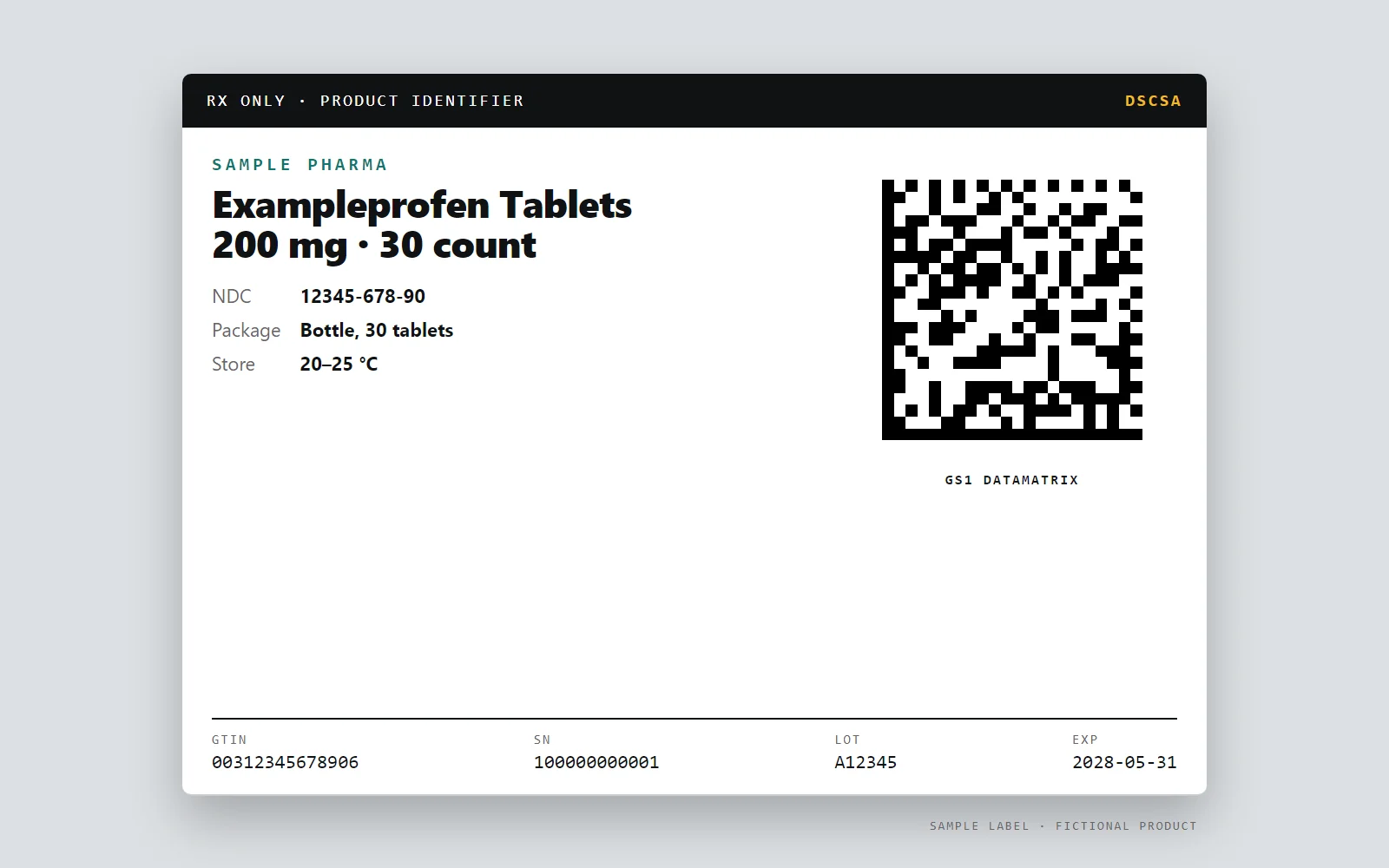The height and width of the screenshot is (868, 1389).
Task: Click the SAMPLE PHARMA brand name
Action: pyautogui.click(x=300, y=165)
